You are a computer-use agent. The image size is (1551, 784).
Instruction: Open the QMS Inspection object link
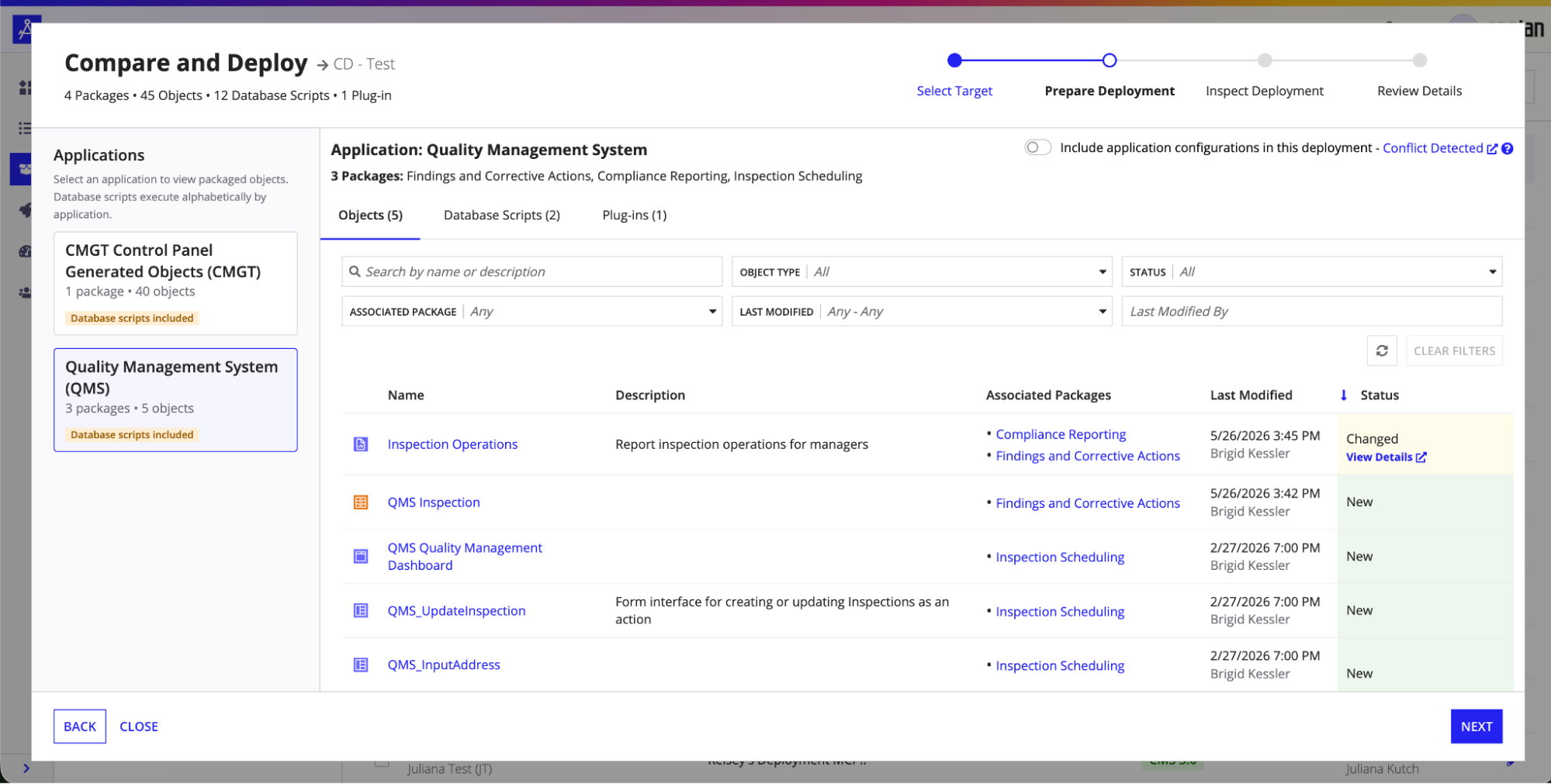pos(434,503)
